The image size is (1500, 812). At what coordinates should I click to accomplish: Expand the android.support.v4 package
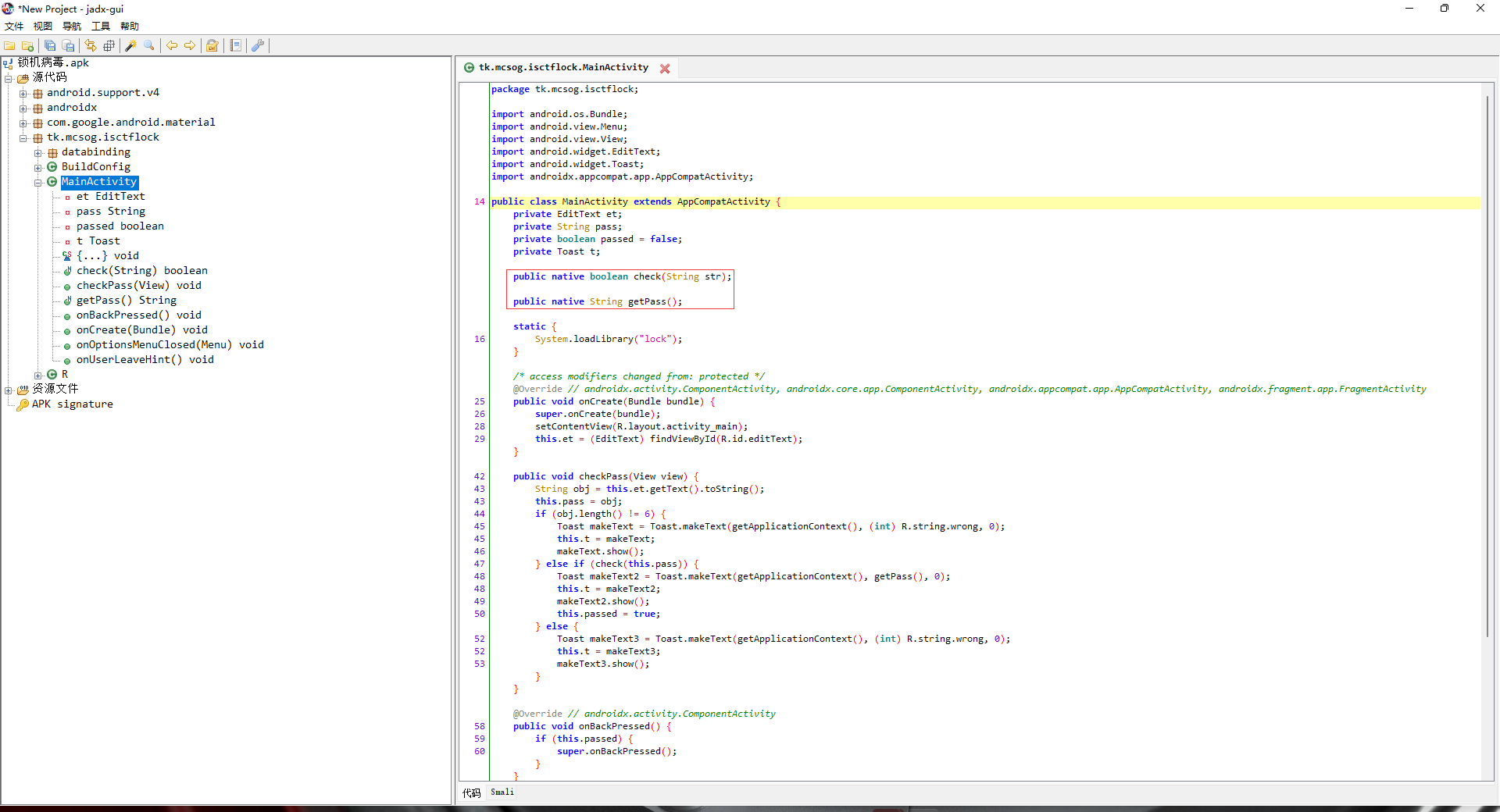(x=23, y=94)
